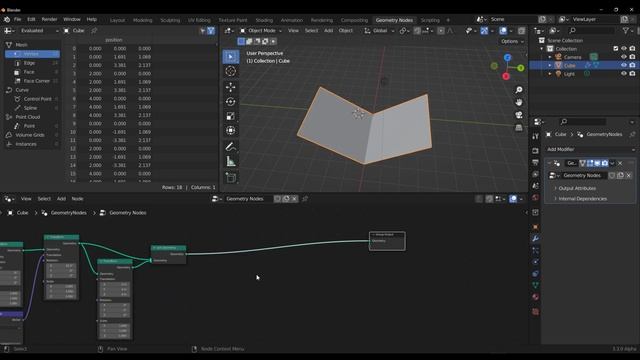The height and width of the screenshot is (360, 640).
Task: Toggle spreadsheet selected-only filter icon
Action: coord(202,31)
